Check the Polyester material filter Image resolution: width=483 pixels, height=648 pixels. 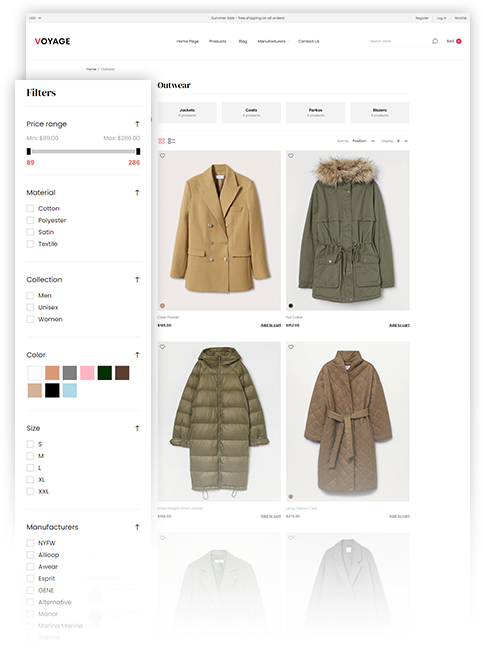coord(30,220)
